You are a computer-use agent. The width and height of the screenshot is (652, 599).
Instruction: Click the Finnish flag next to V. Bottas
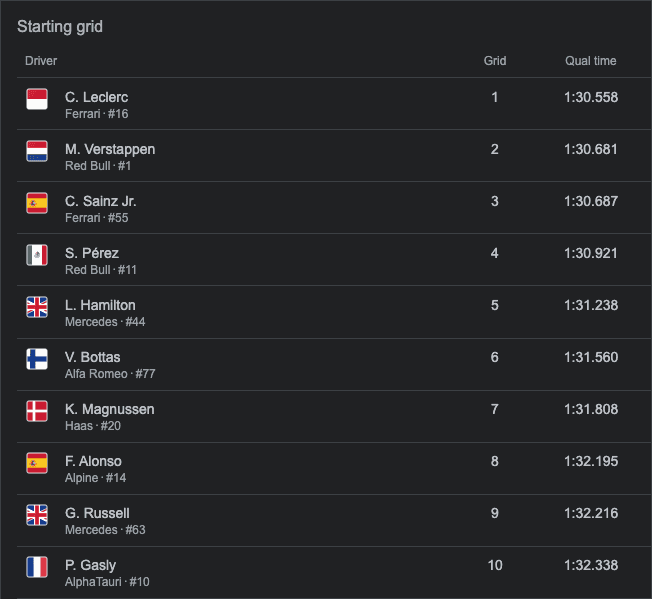click(37, 359)
